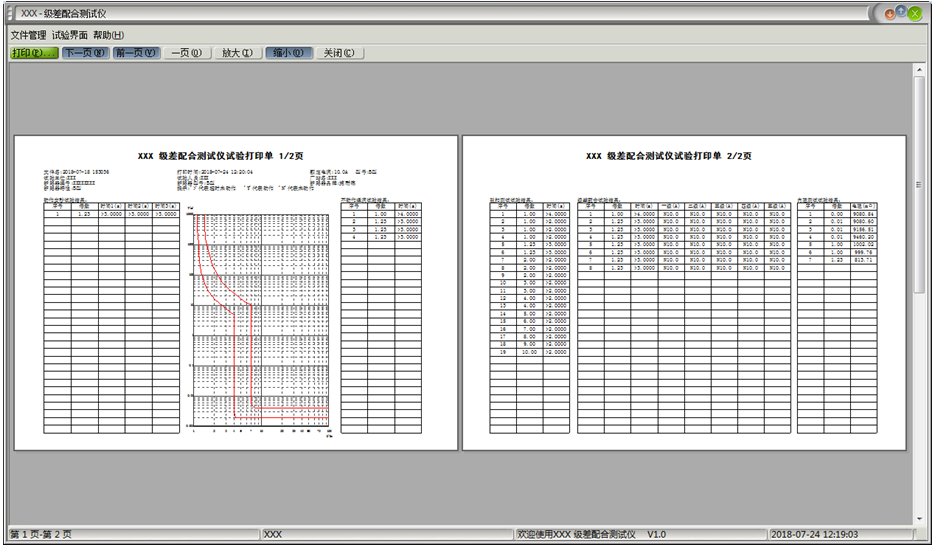Zoom in using the 放大 button
This screenshot has height=545, width=940.
point(237,53)
